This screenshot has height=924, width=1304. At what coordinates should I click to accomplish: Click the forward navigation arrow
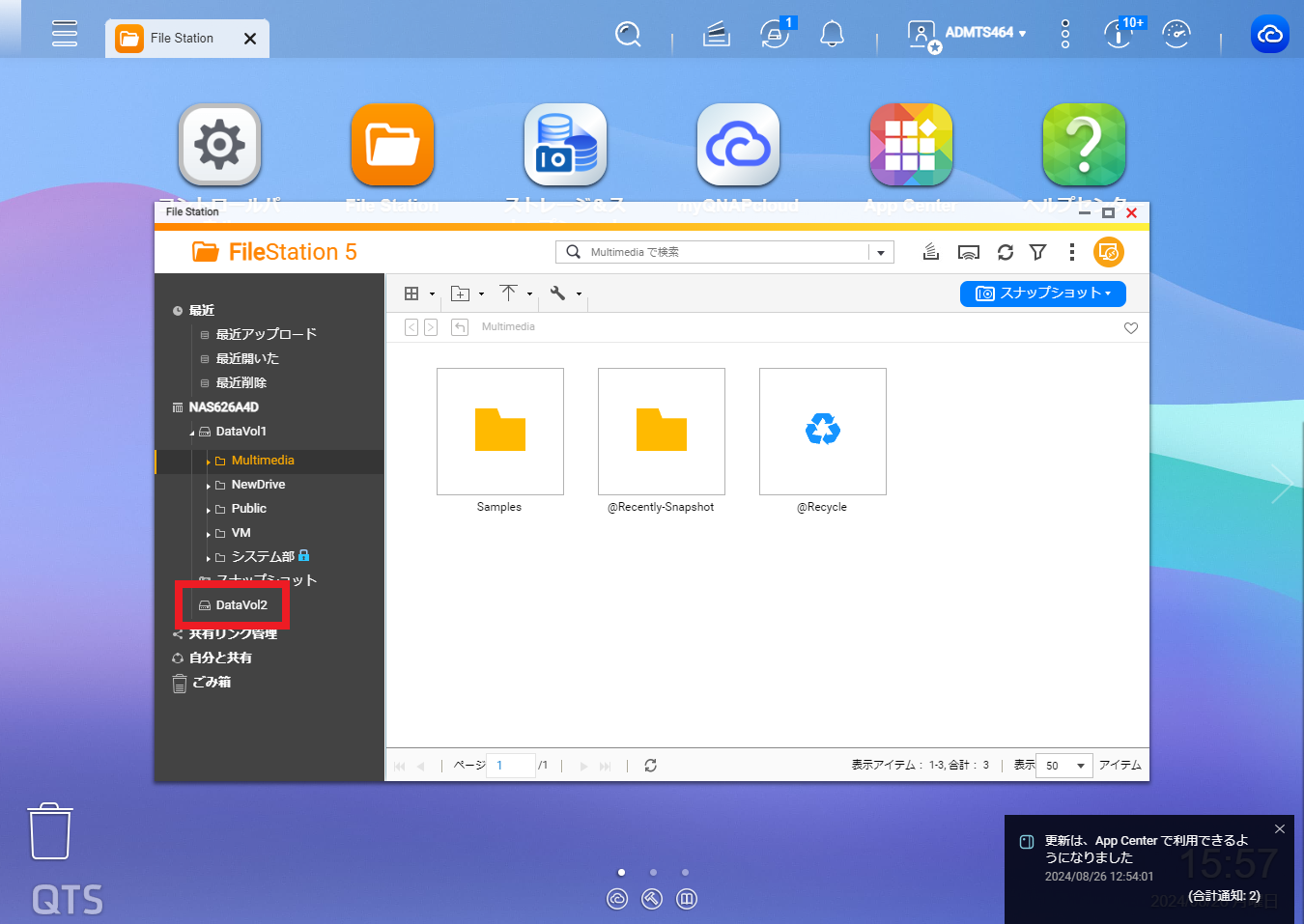(x=431, y=327)
